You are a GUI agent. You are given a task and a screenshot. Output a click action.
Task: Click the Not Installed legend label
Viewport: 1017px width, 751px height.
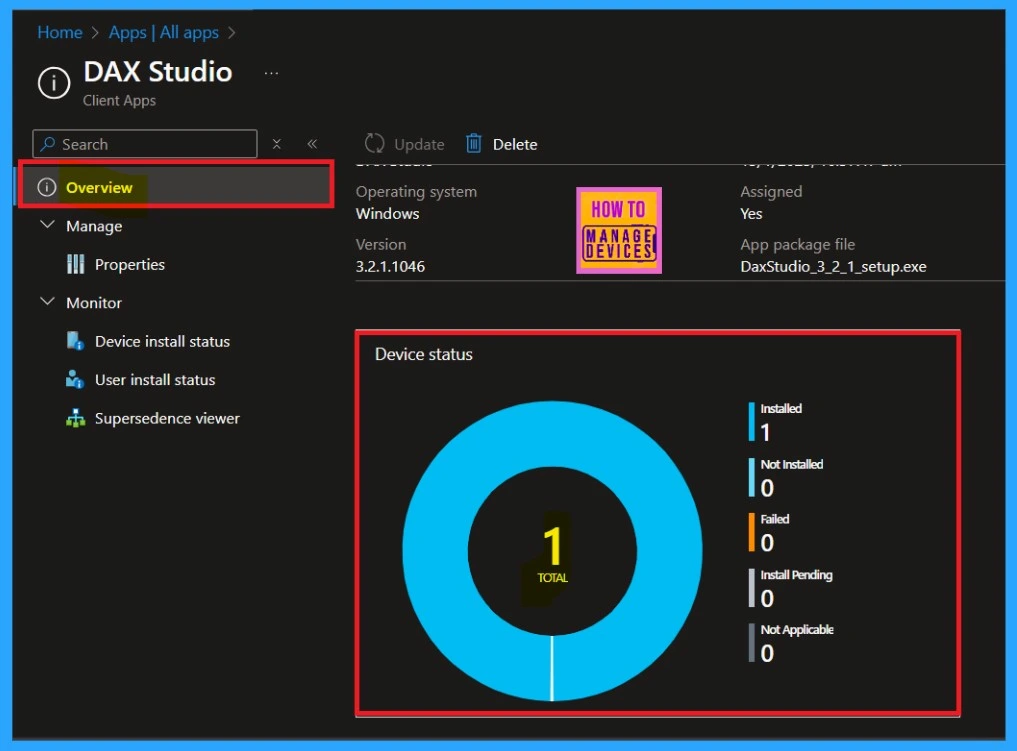(x=792, y=464)
